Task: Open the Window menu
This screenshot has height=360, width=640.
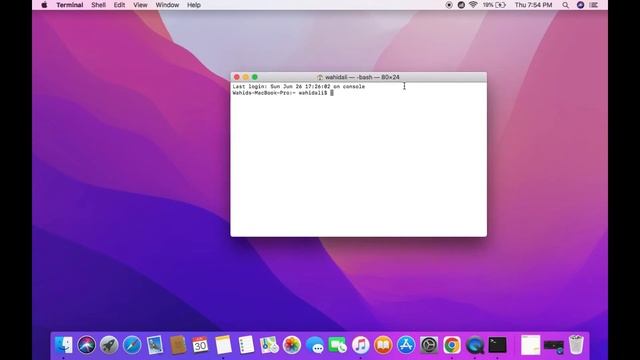Action: (167, 5)
